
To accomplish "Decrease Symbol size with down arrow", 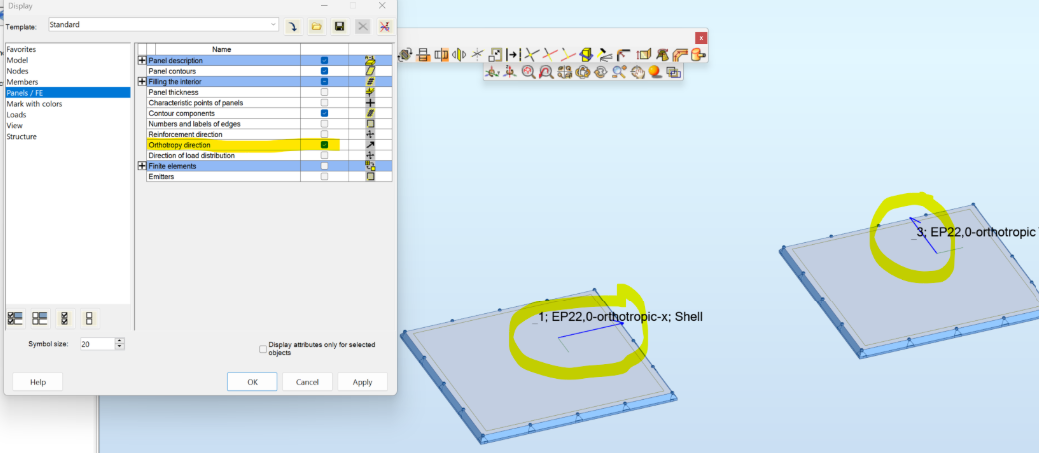I will click(119, 346).
